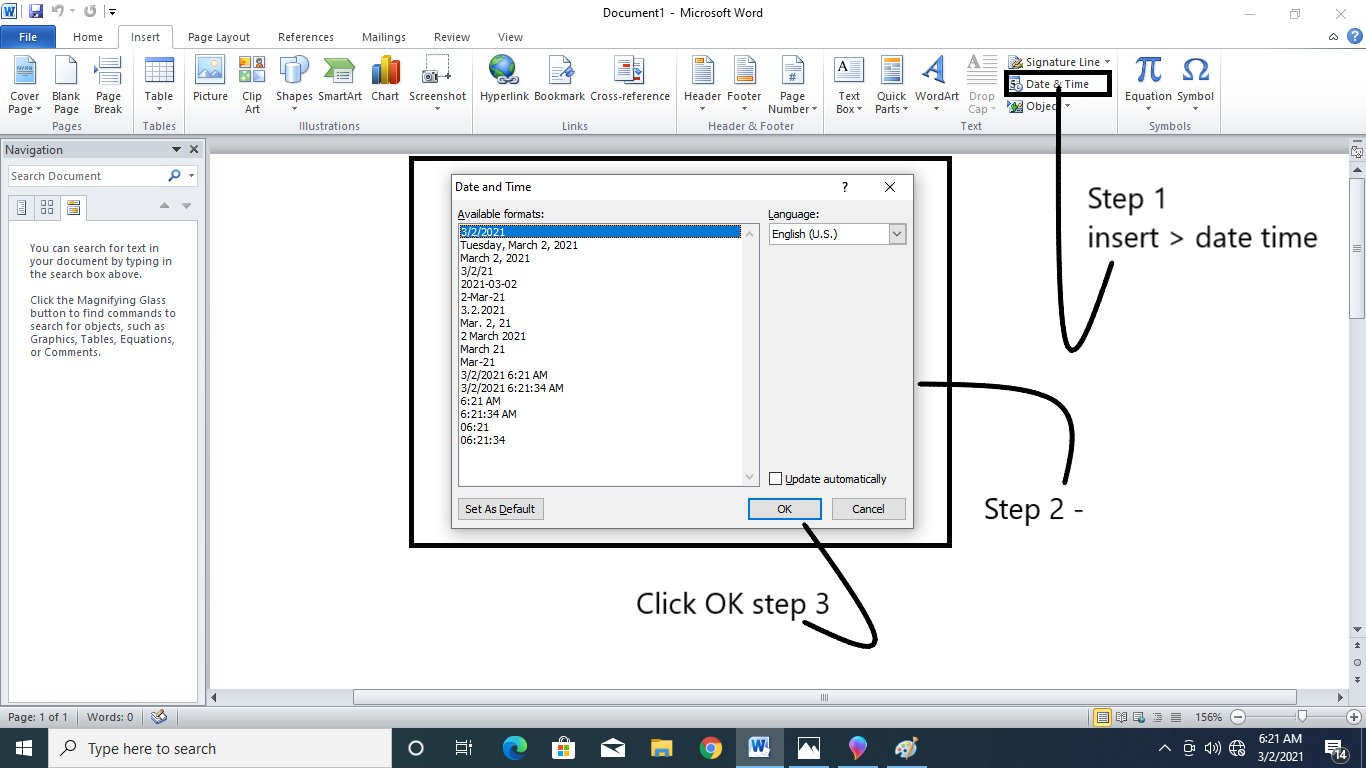The width and height of the screenshot is (1366, 768).
Task: Click the Save icon in quick access toolbar
Action: point(36,12)
